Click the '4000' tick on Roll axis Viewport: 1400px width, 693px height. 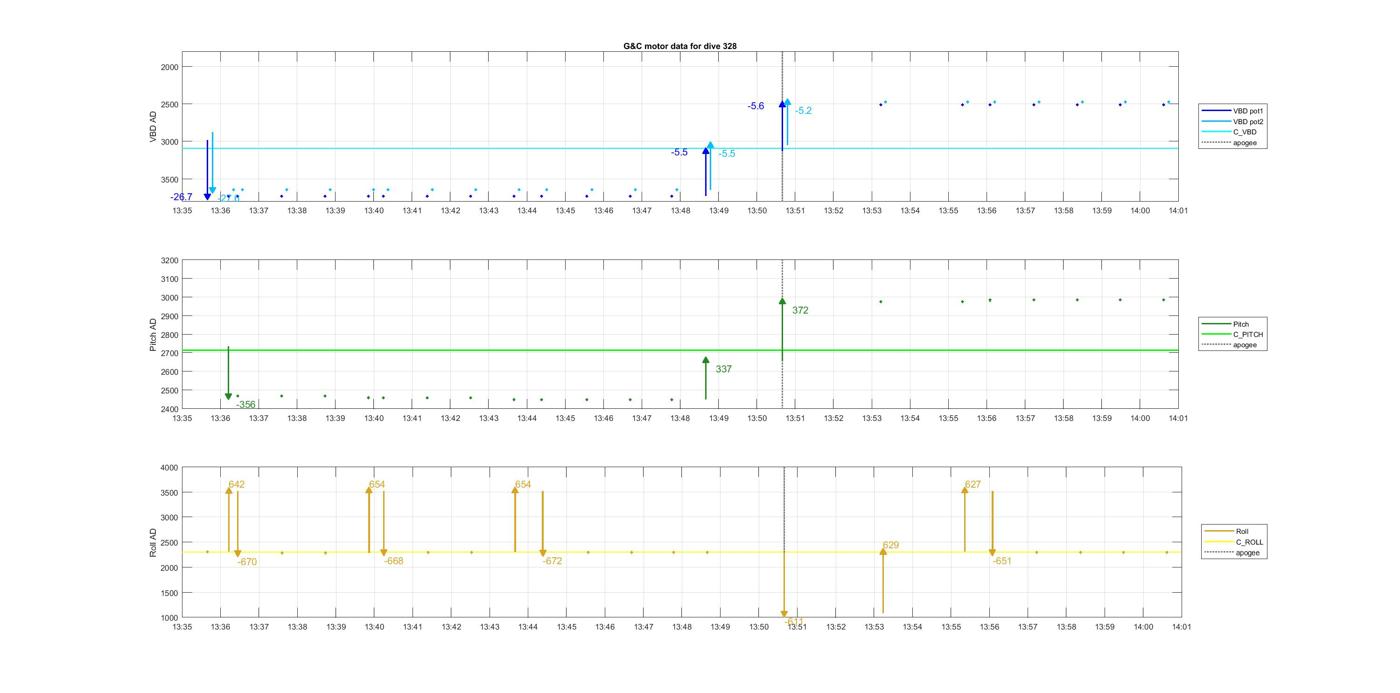168,468
